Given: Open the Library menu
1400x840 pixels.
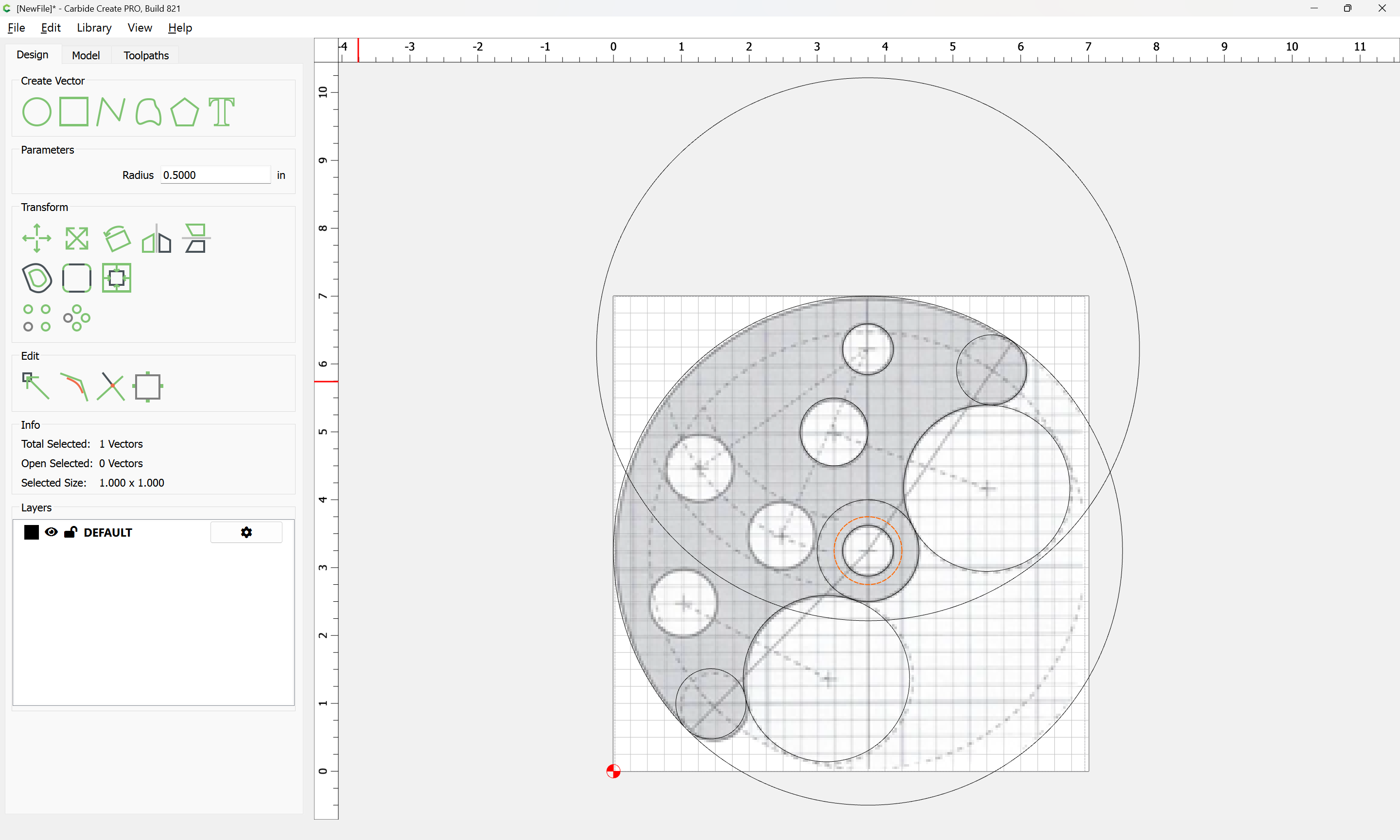Looking at the screenshot, I should [x=94, y=28].
